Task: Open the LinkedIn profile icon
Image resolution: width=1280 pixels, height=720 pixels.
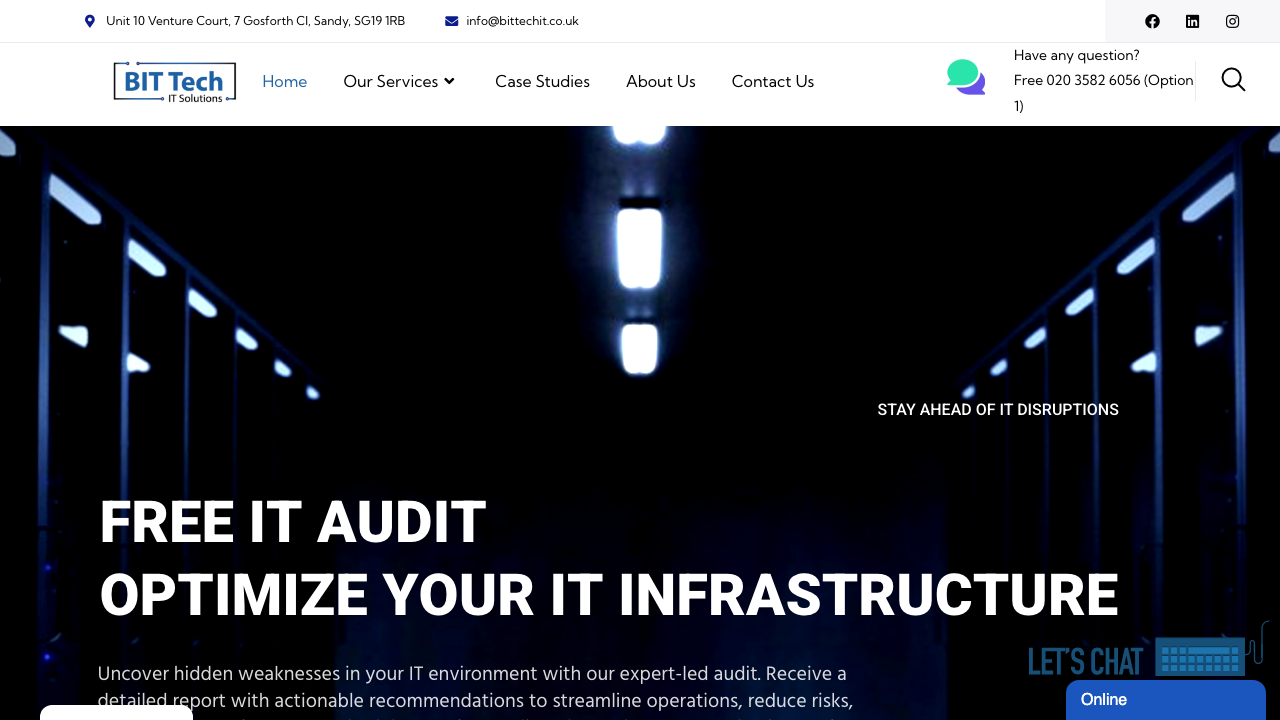Action: tap(1192, 21)
